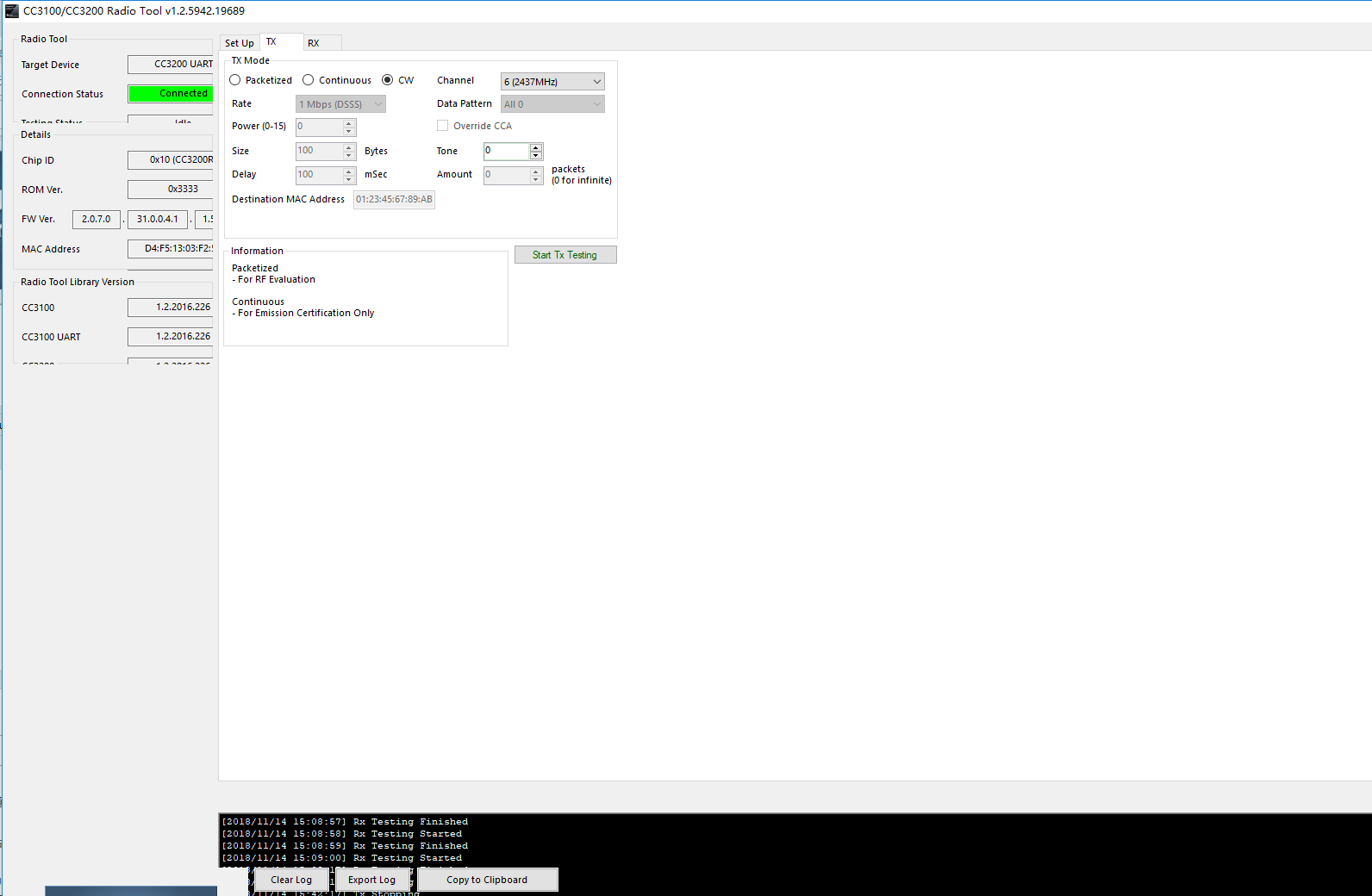
Task: Switch to the RX tab
Action: click(322, 43)
